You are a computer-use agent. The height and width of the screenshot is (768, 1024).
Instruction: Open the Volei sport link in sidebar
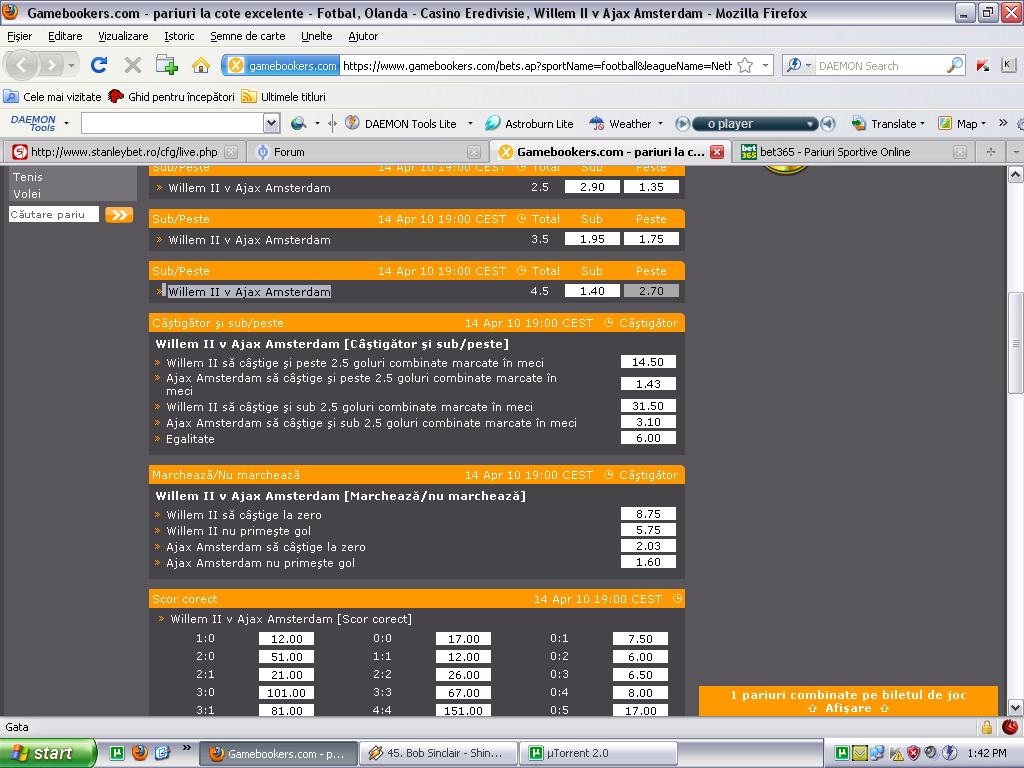coord(27,194)
